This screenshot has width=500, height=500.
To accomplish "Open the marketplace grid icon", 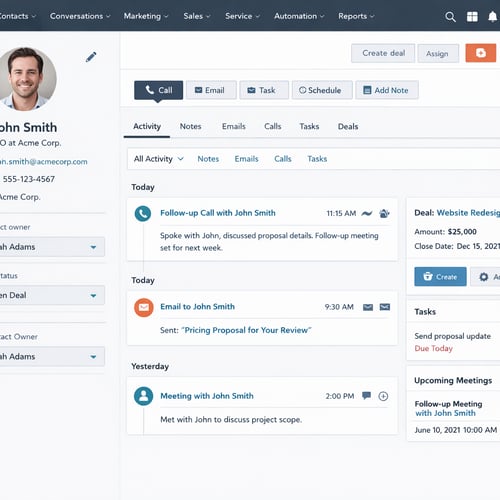I will click(x=472, y=17).
